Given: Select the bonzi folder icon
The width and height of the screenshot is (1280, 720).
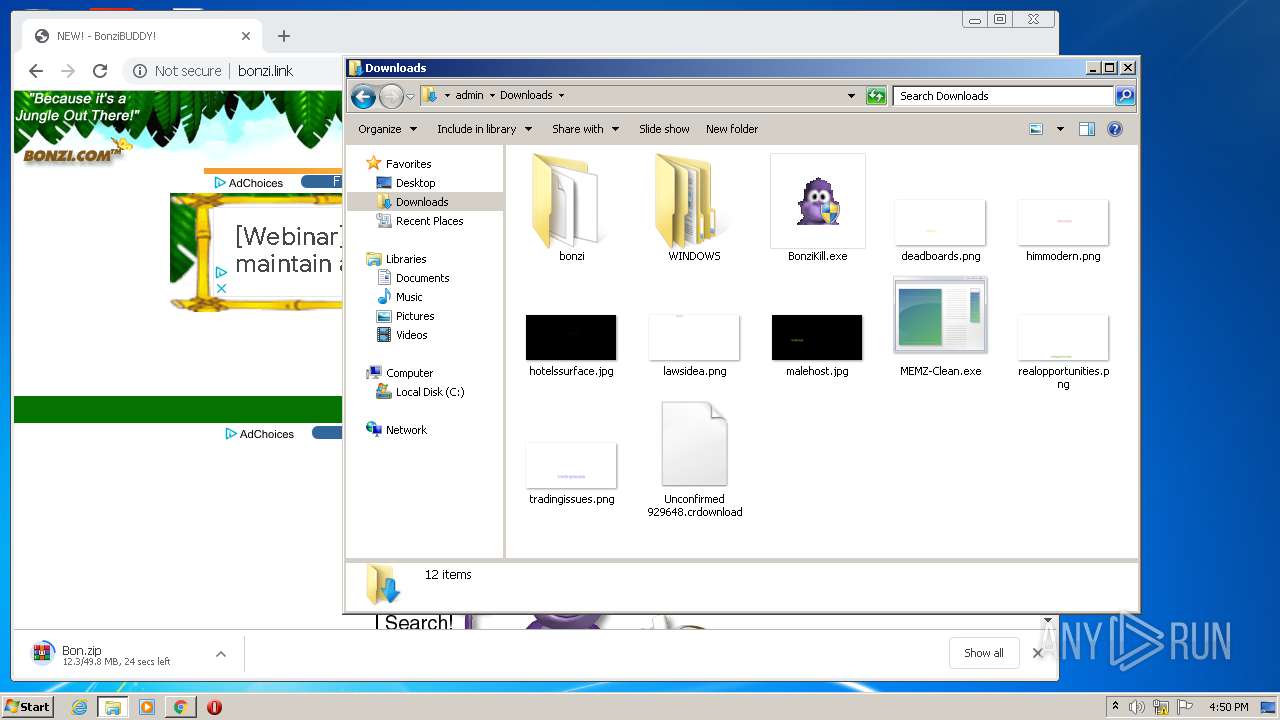Looking at the screenshot, I should click(x=570, y=201).
